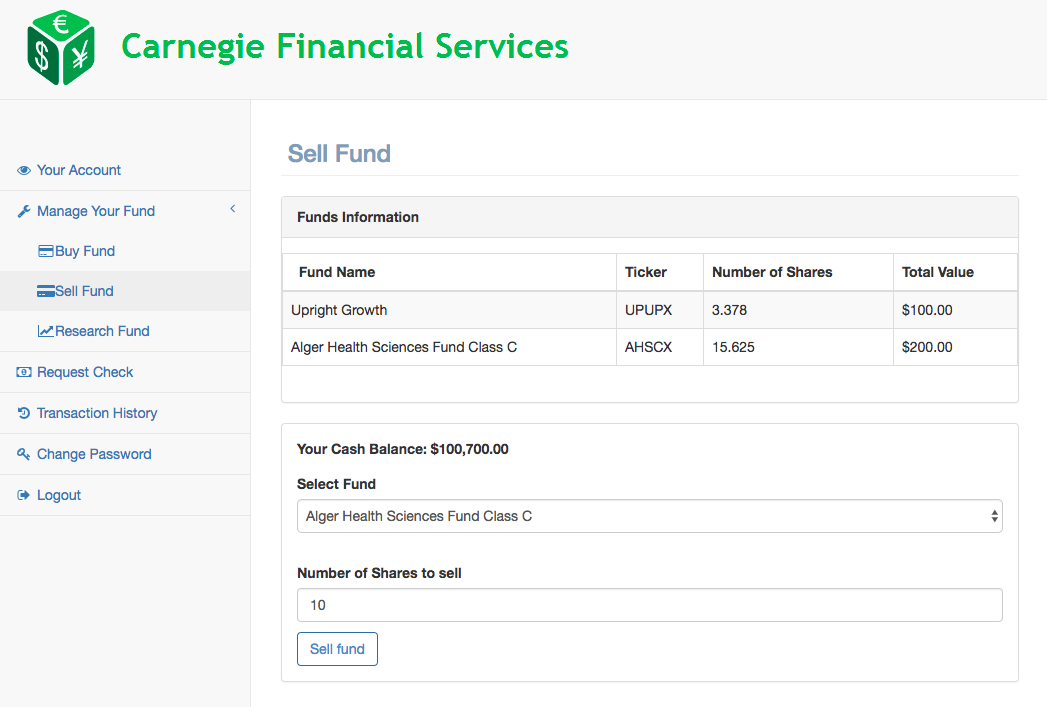1047x707 pixels.
Task: Click the 15.625 shares value
Action: click(x=733, y=347)
